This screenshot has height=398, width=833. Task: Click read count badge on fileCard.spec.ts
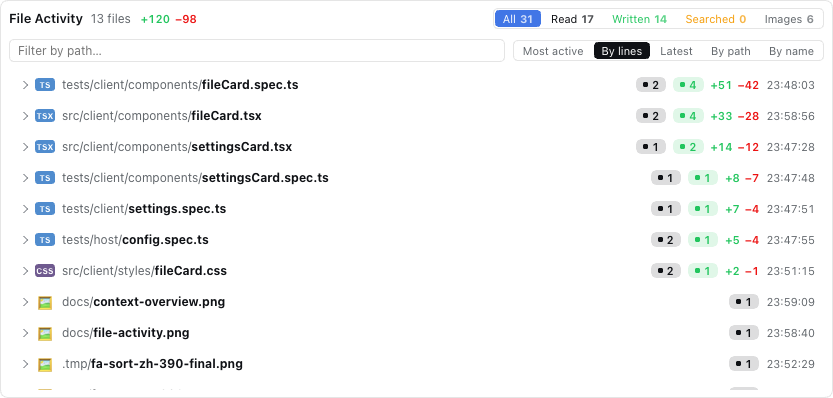coord(651,85)
